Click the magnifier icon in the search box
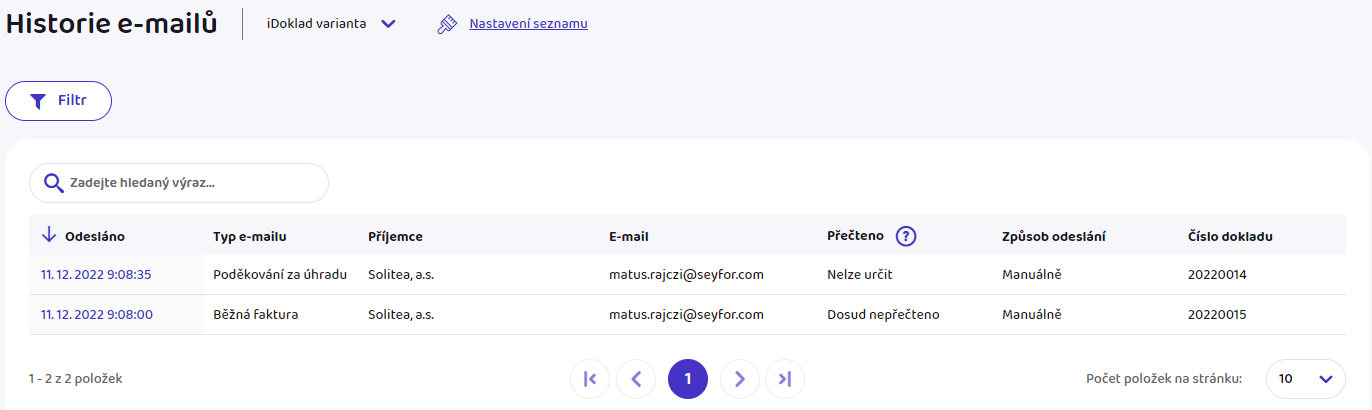Viewport: 1372px width, 410px height. (x=54, y=183)
